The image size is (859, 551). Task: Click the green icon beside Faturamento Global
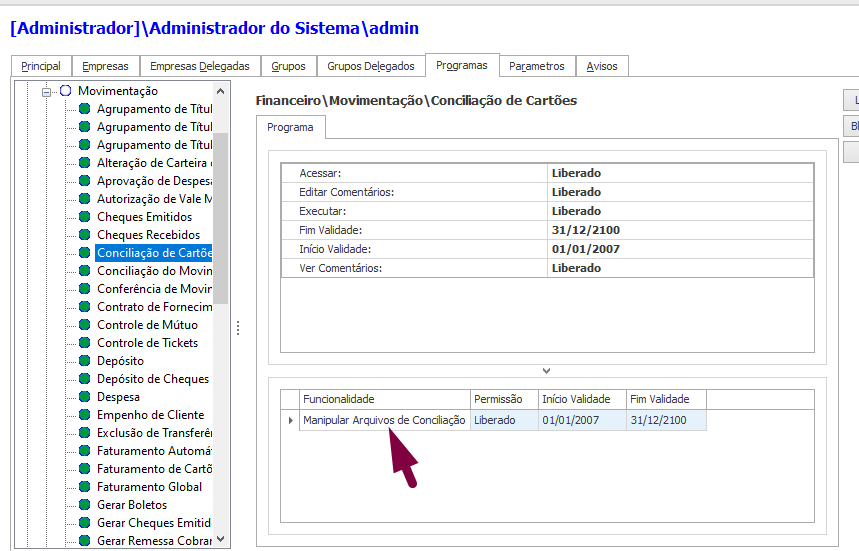pyautogui.click(x=85, y=487)
